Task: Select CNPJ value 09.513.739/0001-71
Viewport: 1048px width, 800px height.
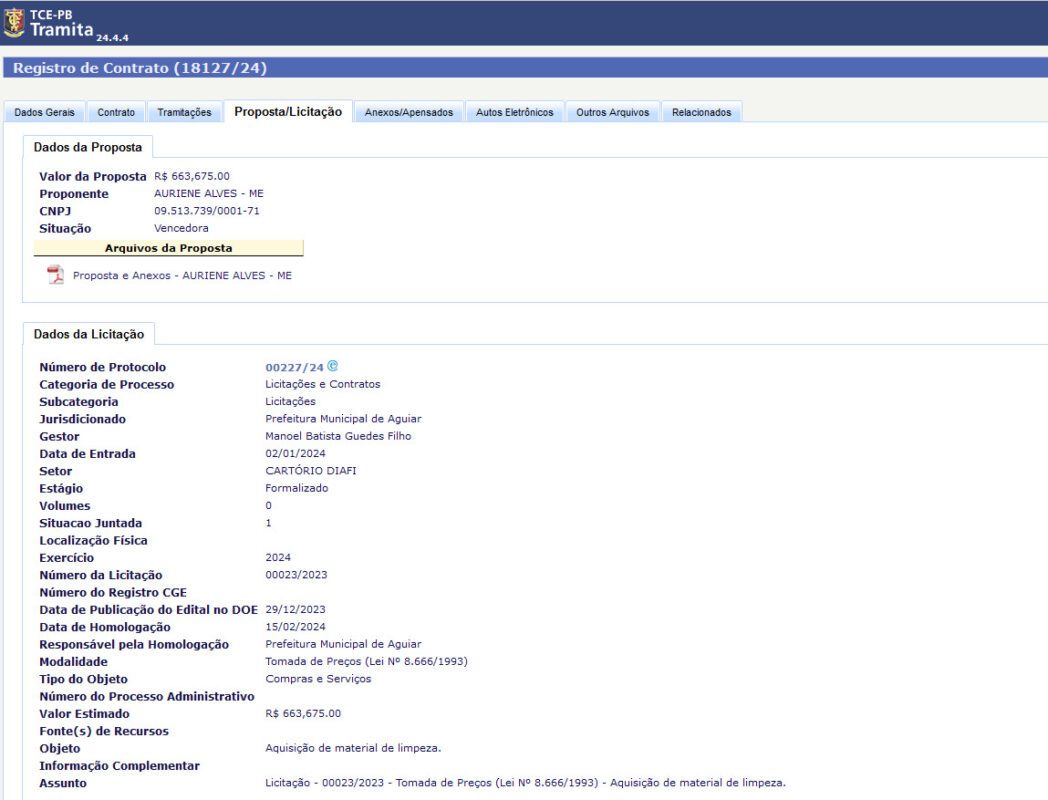Action: click(207, 211)
